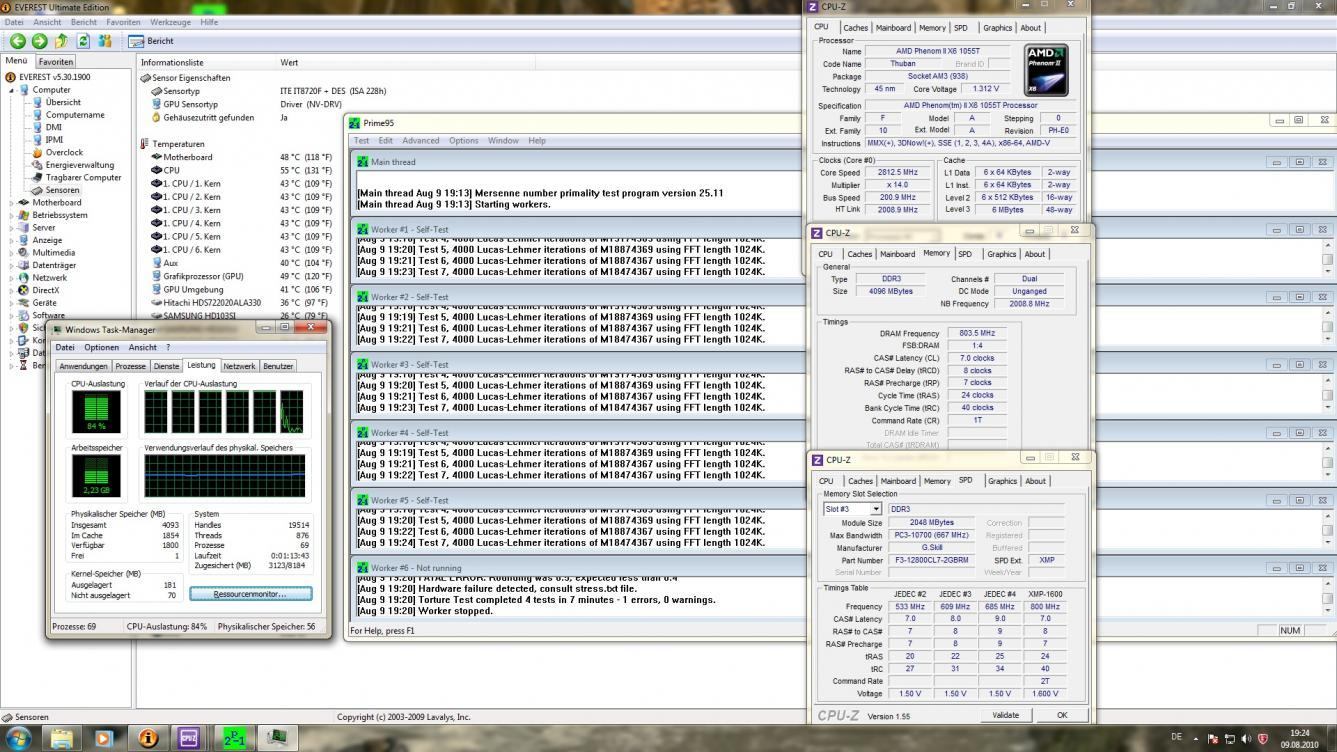Open the Hilfe menu in EVEREST
Viewport: 1337px width, 752px height.
coord(209,22)
